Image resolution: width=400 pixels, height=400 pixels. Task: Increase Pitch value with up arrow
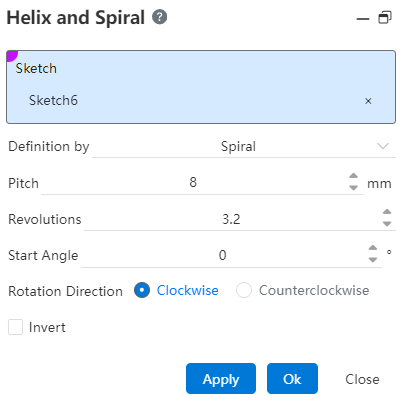pos(353,176)
